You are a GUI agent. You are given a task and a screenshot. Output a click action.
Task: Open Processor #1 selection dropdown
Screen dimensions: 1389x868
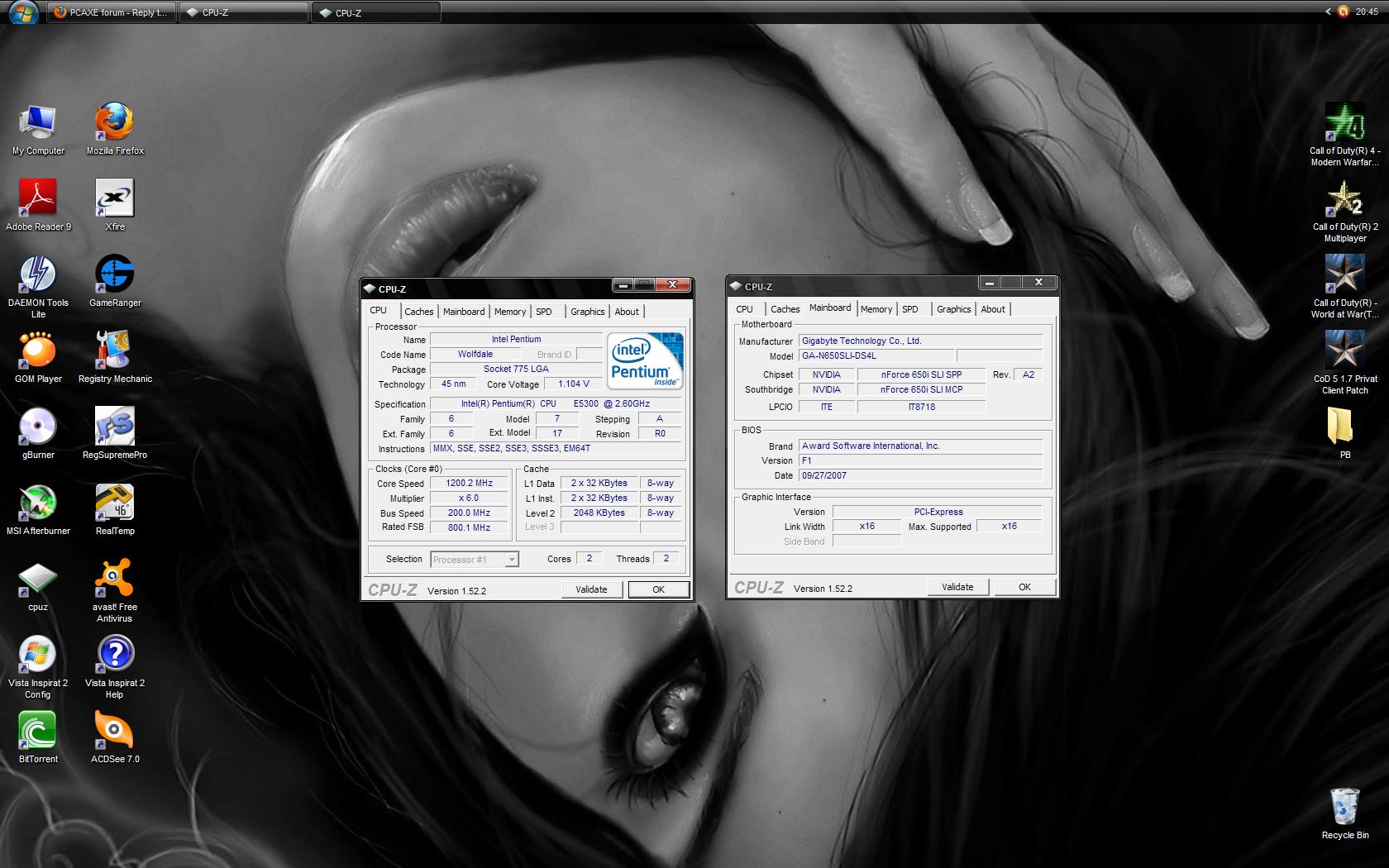pos(475,560)
